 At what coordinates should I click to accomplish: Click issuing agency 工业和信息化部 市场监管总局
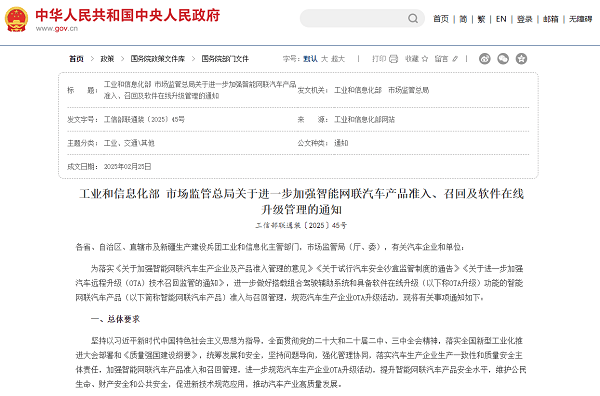click(x=382, y=90)
